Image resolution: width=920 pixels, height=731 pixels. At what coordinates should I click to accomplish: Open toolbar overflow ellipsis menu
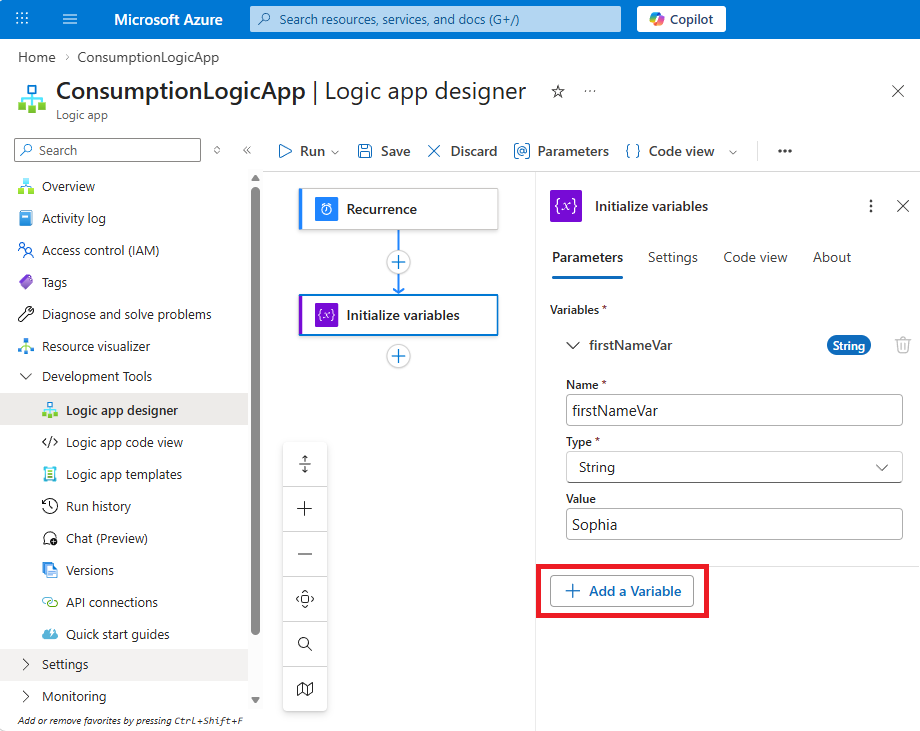click(784, 151)
